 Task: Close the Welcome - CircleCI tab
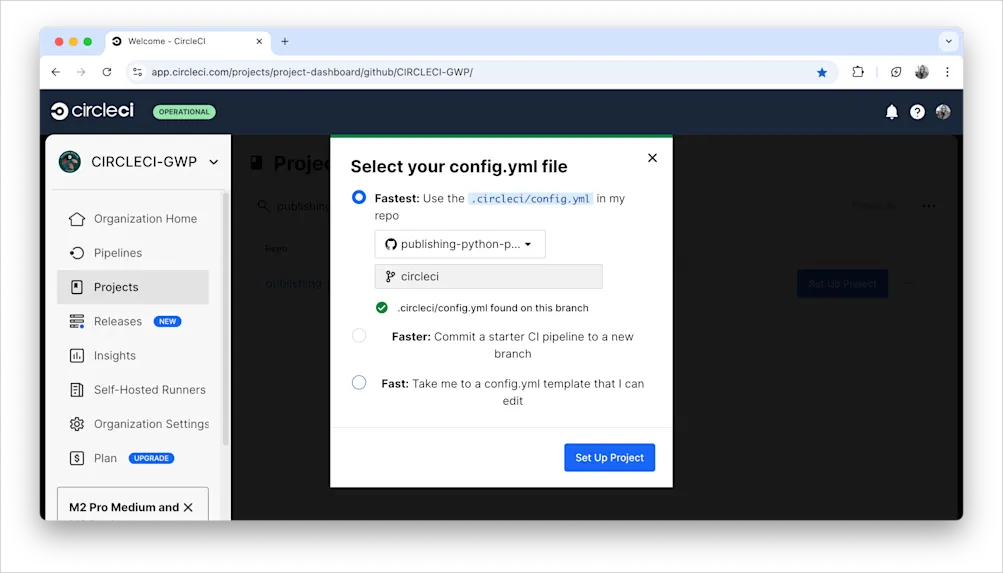259,41
